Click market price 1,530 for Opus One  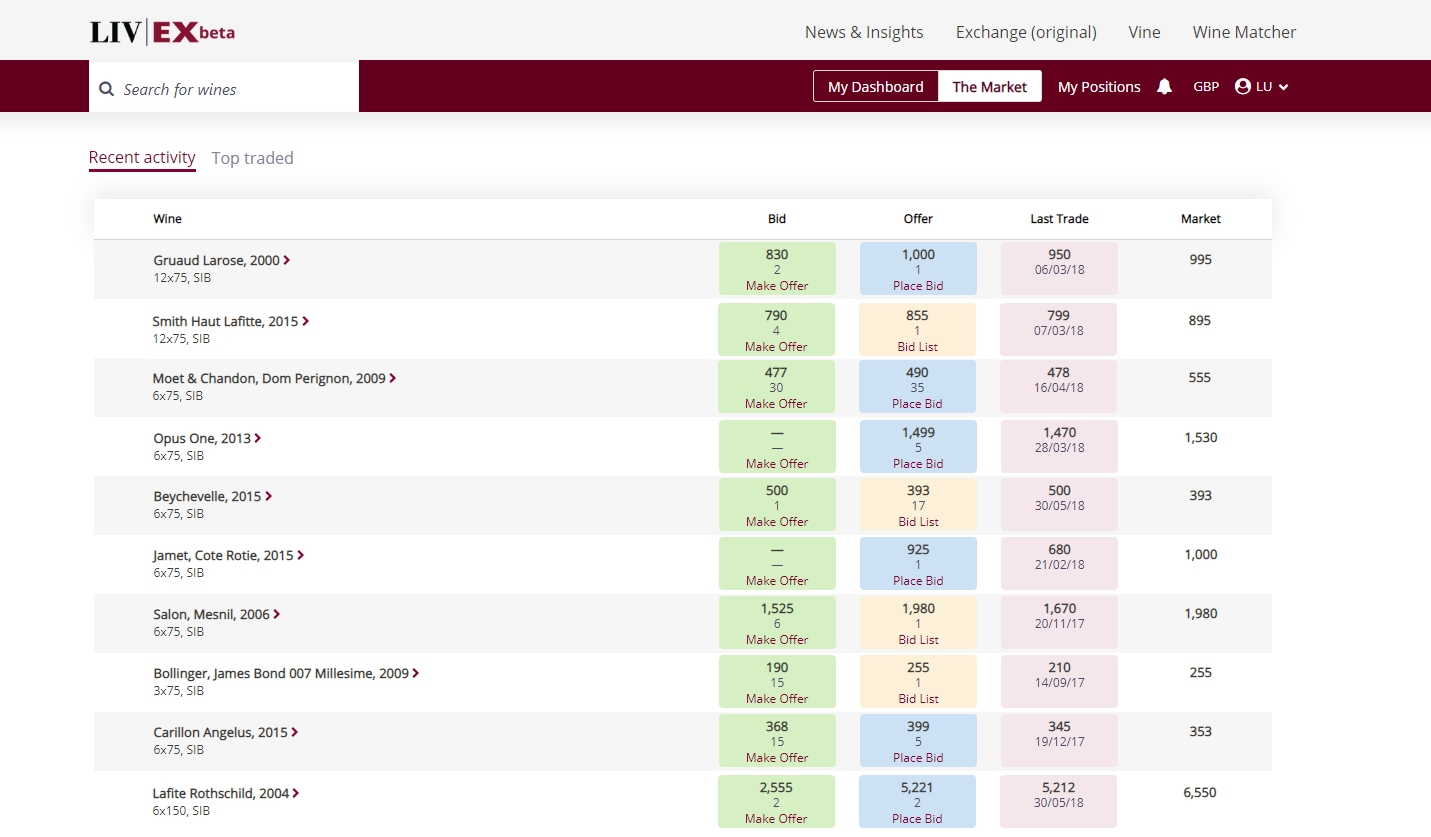[x=1200, y=438]
